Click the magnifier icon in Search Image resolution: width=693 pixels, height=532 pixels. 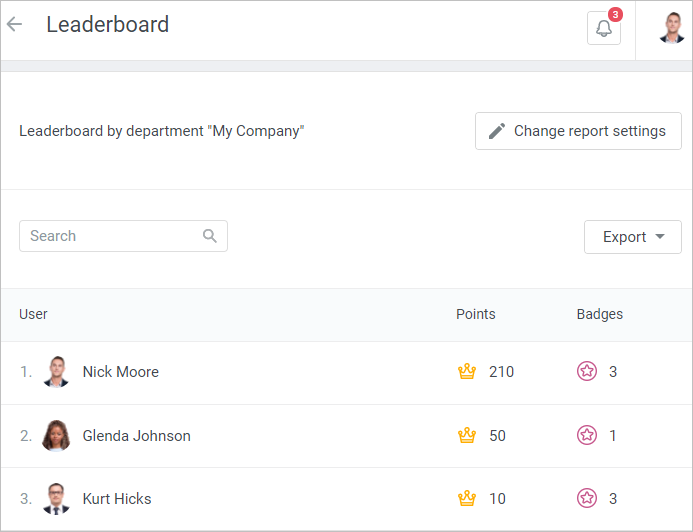(x=210, y=236)
